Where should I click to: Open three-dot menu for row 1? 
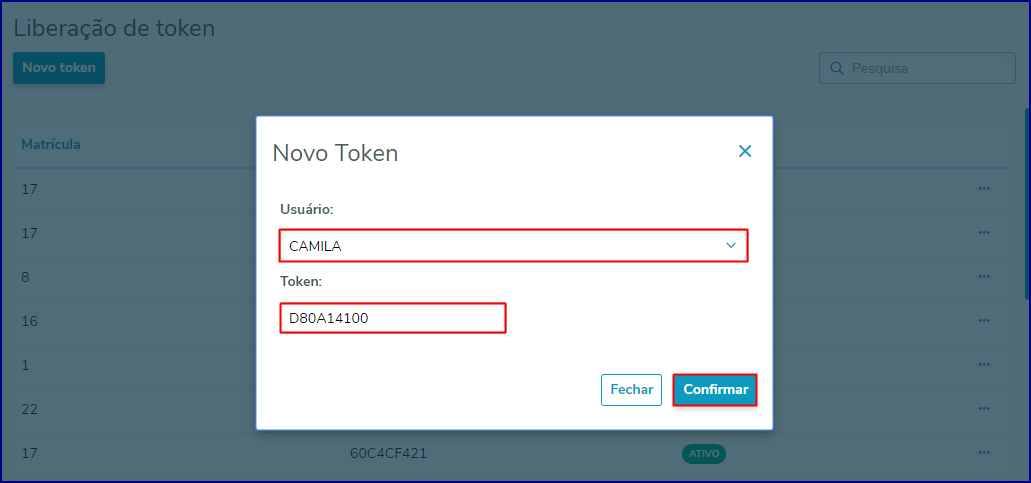(984, 365)
